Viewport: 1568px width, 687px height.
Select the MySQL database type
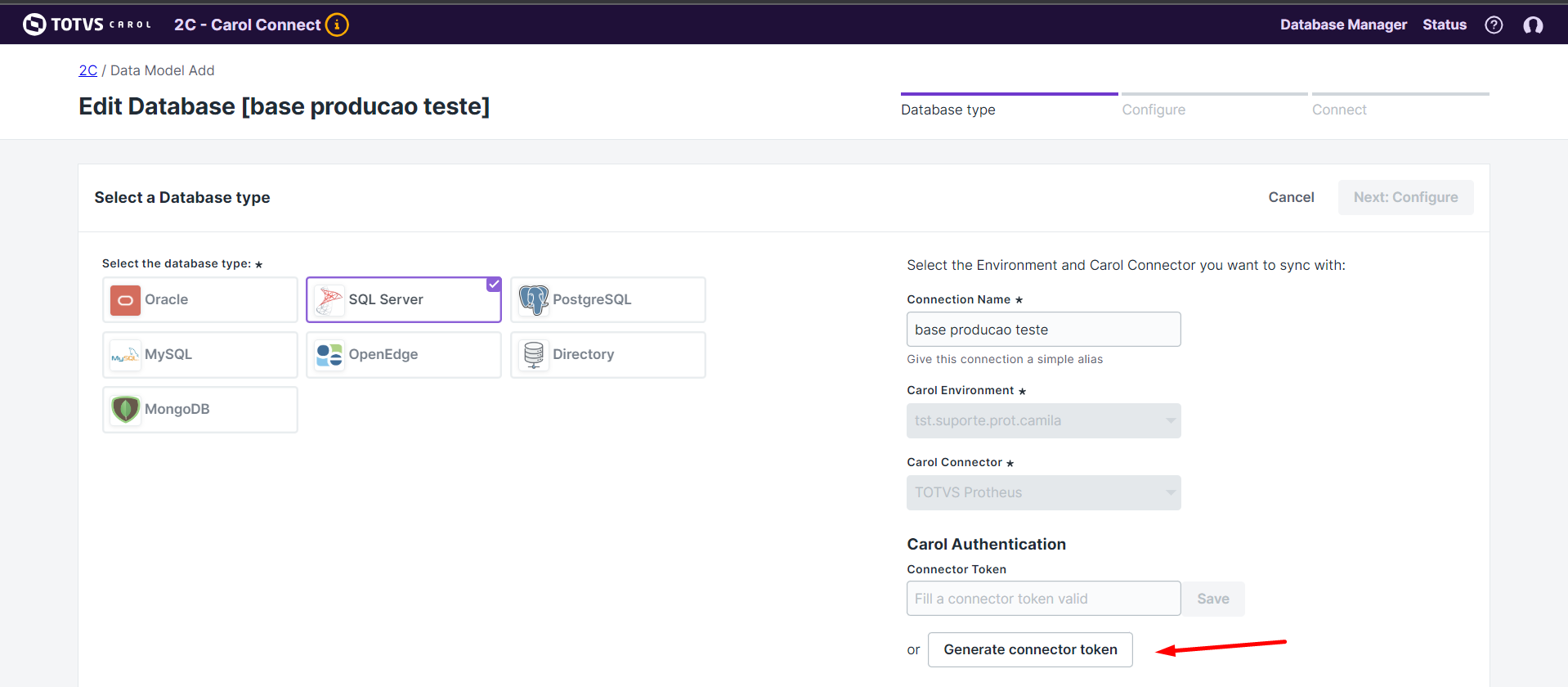(199, 354)
